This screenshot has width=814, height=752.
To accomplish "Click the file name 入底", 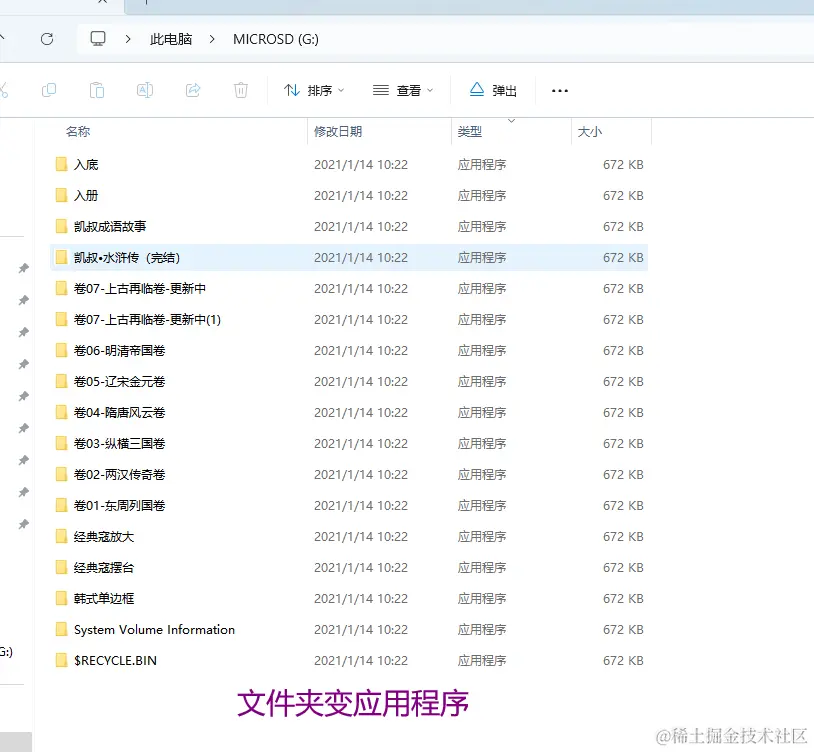I will (x=86, y=165).
